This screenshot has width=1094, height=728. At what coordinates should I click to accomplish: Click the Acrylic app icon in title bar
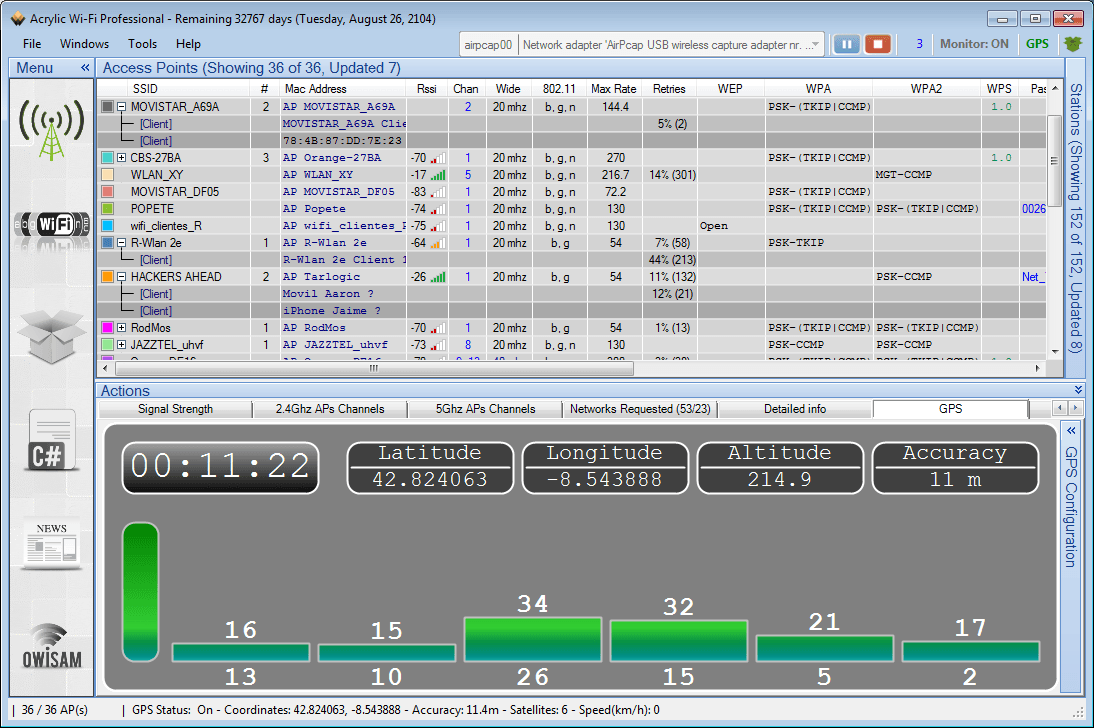tap(18, 19)
